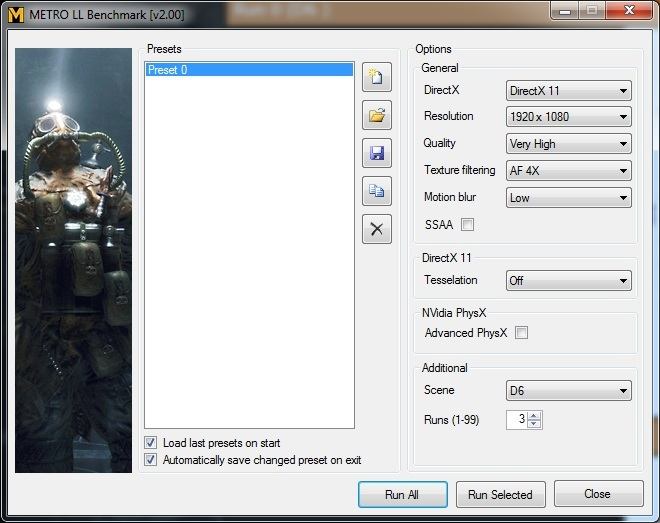
Task: Toggle the SSAA checkbox
Action: [x=467, y=224]
